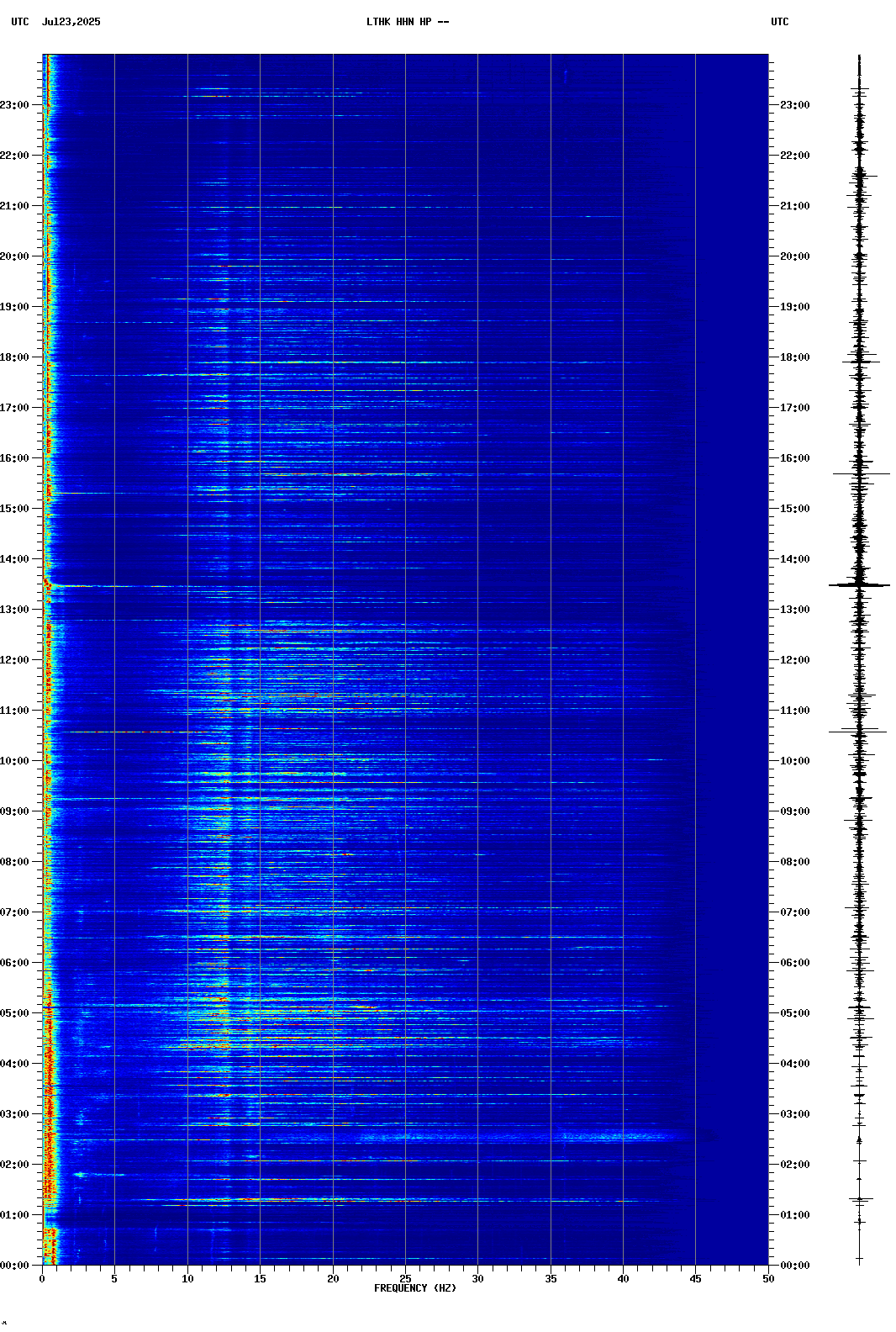Click the 'UTC' label beside the date
The height and width of the screenshot is (1332, 896).
click(20, 22)
